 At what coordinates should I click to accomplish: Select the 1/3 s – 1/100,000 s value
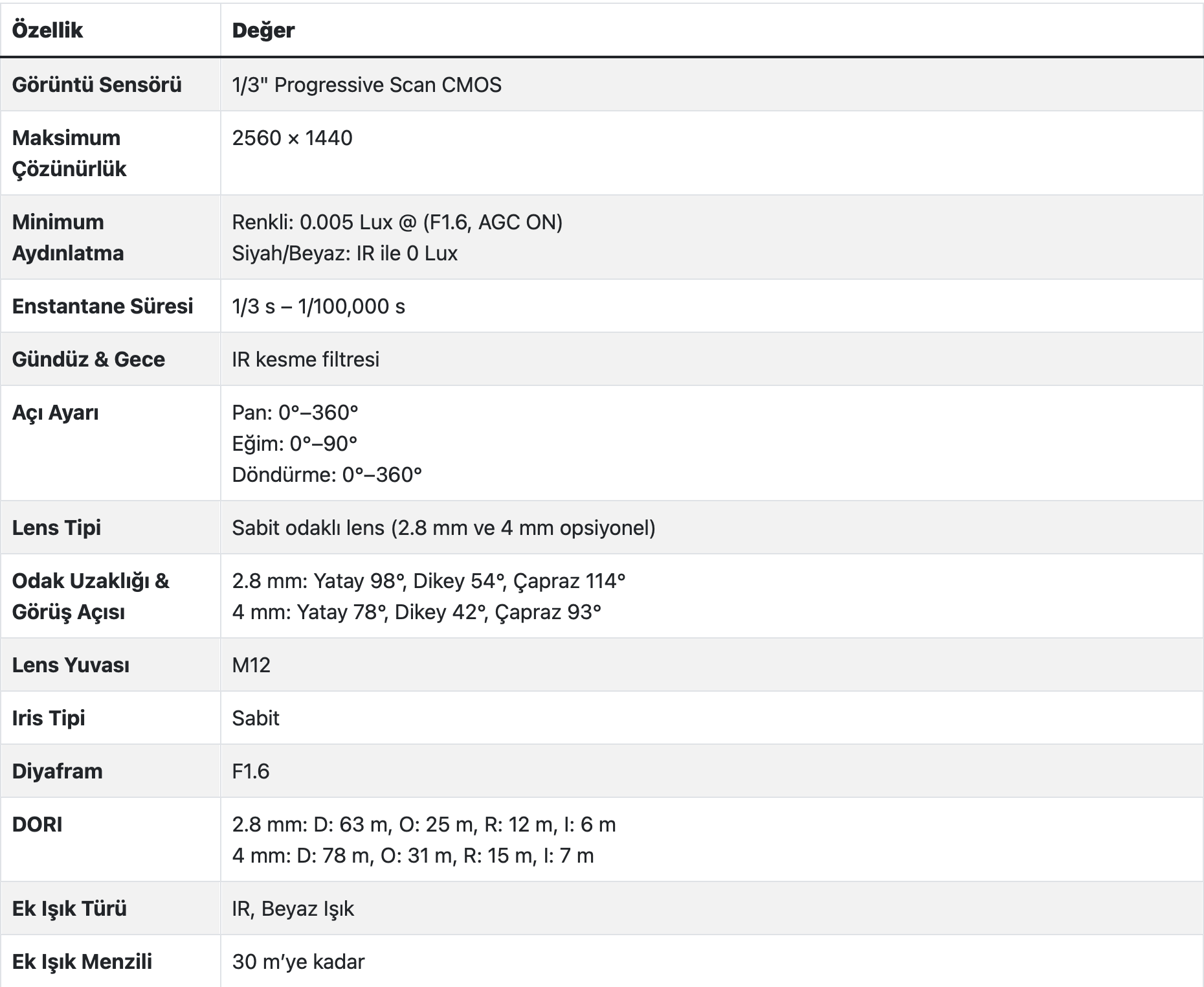pyautogui.click(x=318, y=306)
